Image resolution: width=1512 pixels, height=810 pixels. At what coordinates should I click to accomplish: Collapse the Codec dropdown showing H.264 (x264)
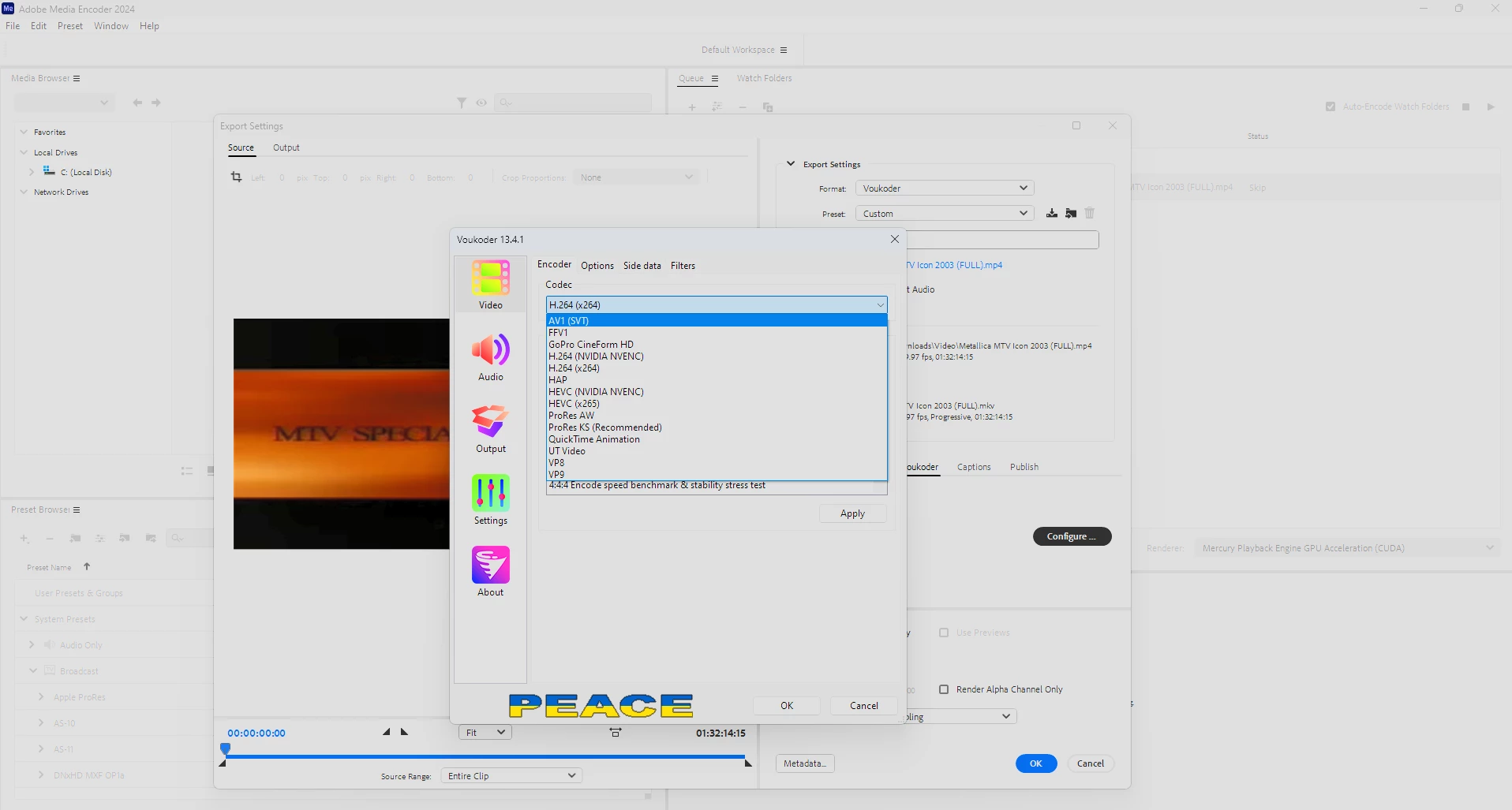(717, 304)
